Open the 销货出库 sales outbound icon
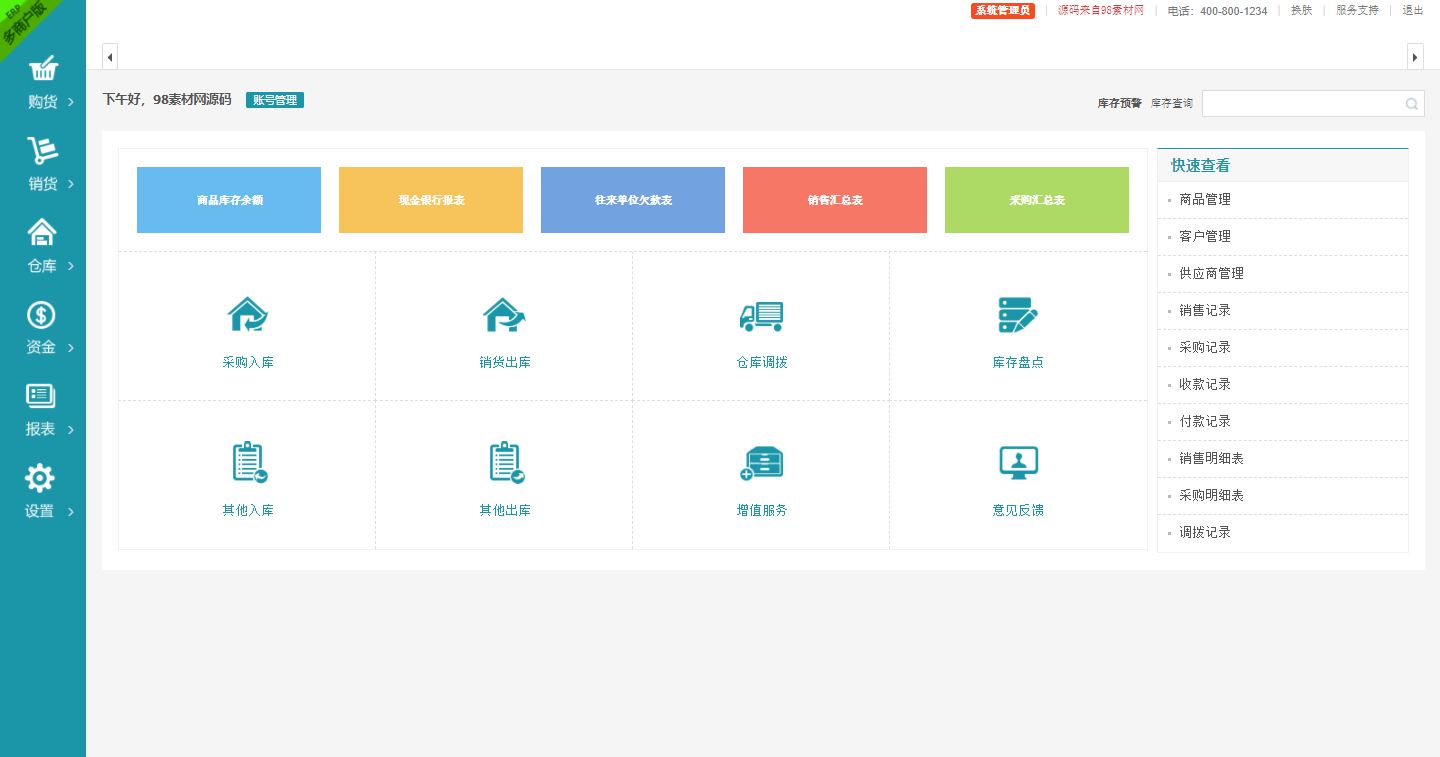The image size is (1440, 757). click(x=504, y=316)
